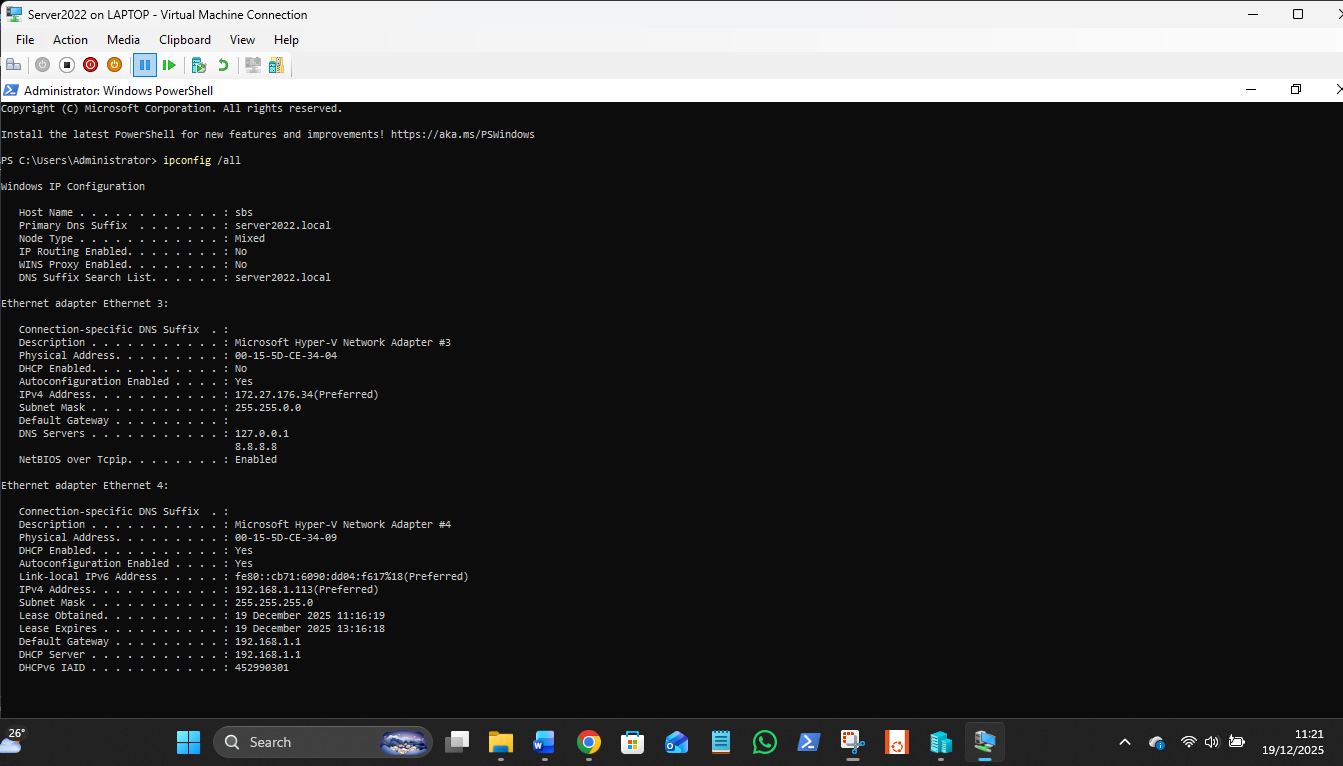
Task: Click the Turn Off VM toolbar icon
Action: point(67,65)
